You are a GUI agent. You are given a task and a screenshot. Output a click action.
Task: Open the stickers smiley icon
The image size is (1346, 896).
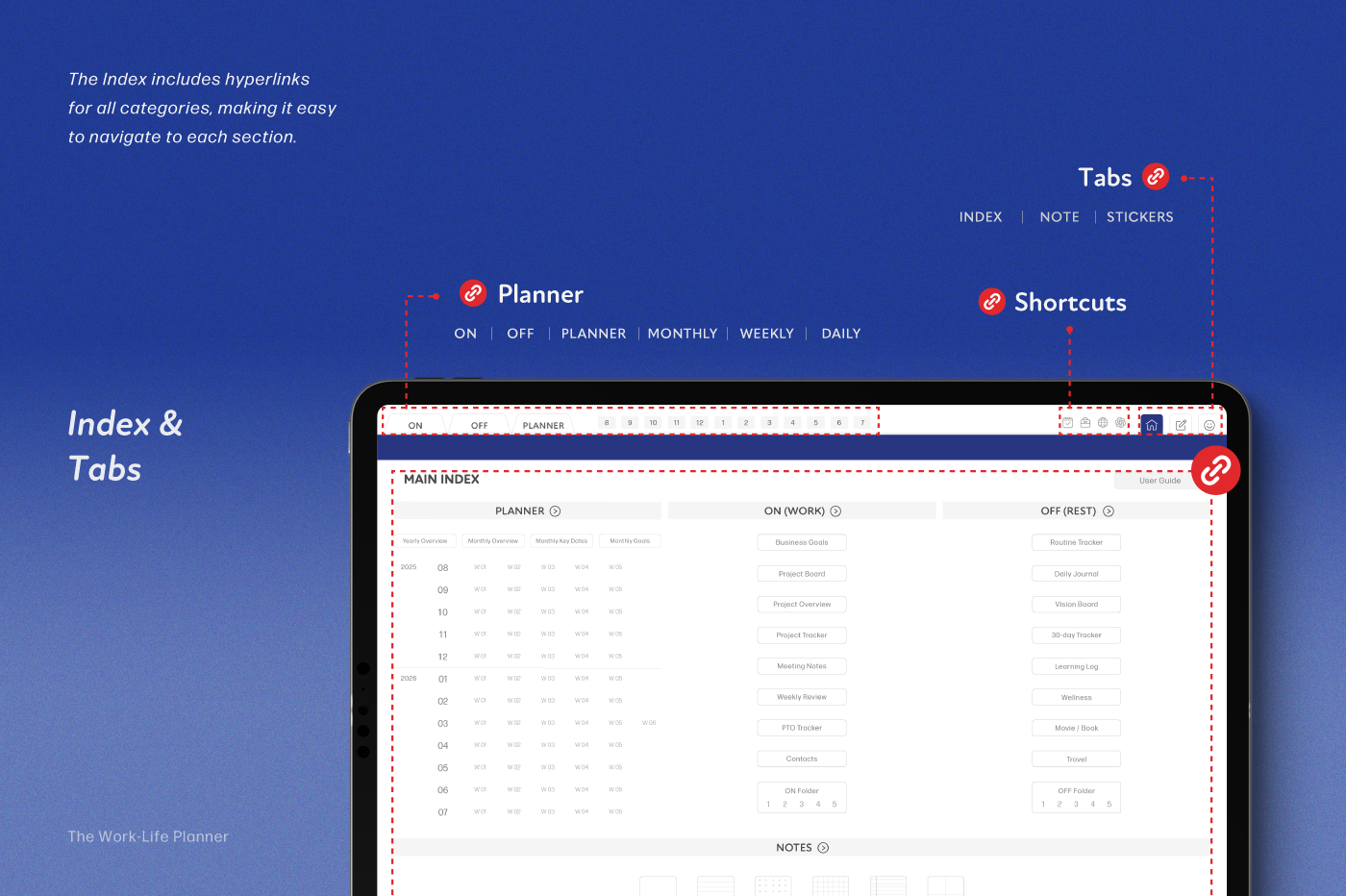(1209, 424)
